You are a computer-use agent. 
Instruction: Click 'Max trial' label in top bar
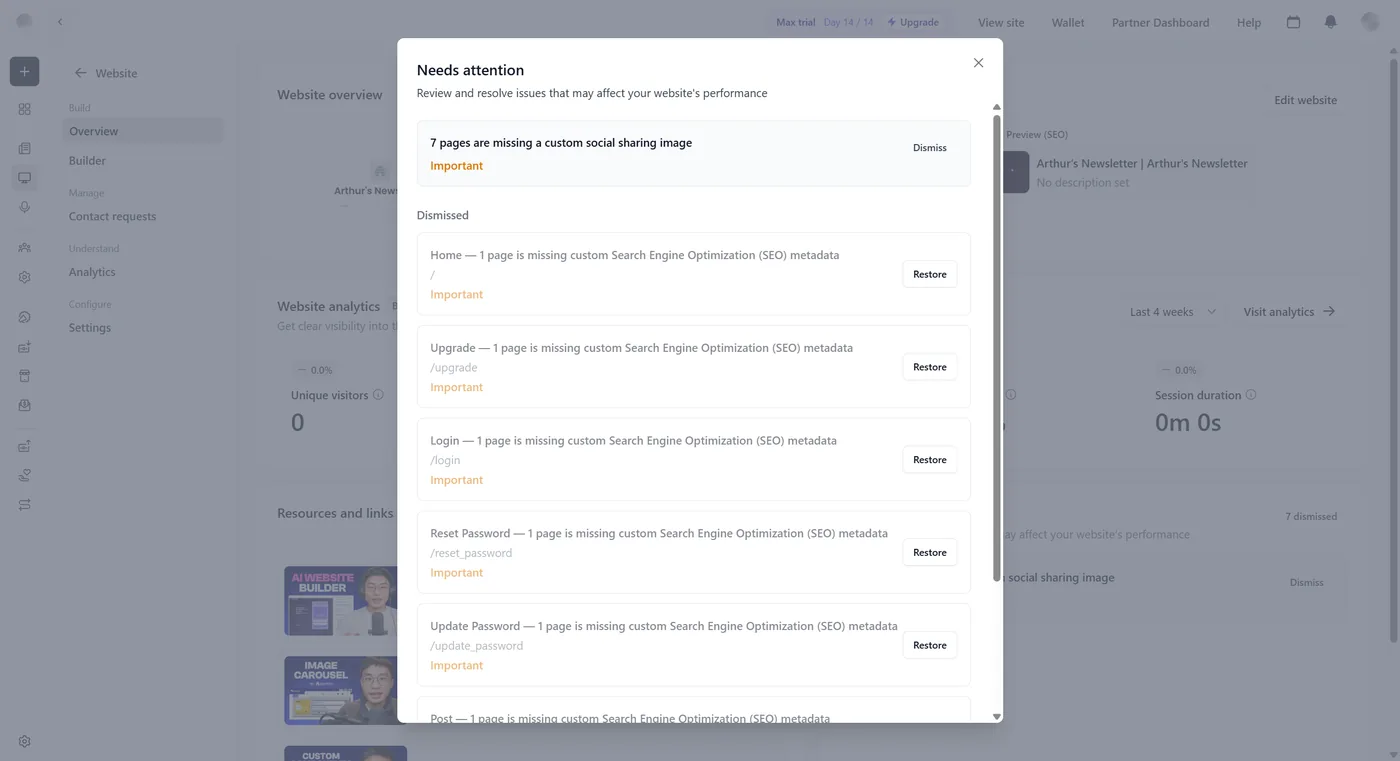coord(796,22)
